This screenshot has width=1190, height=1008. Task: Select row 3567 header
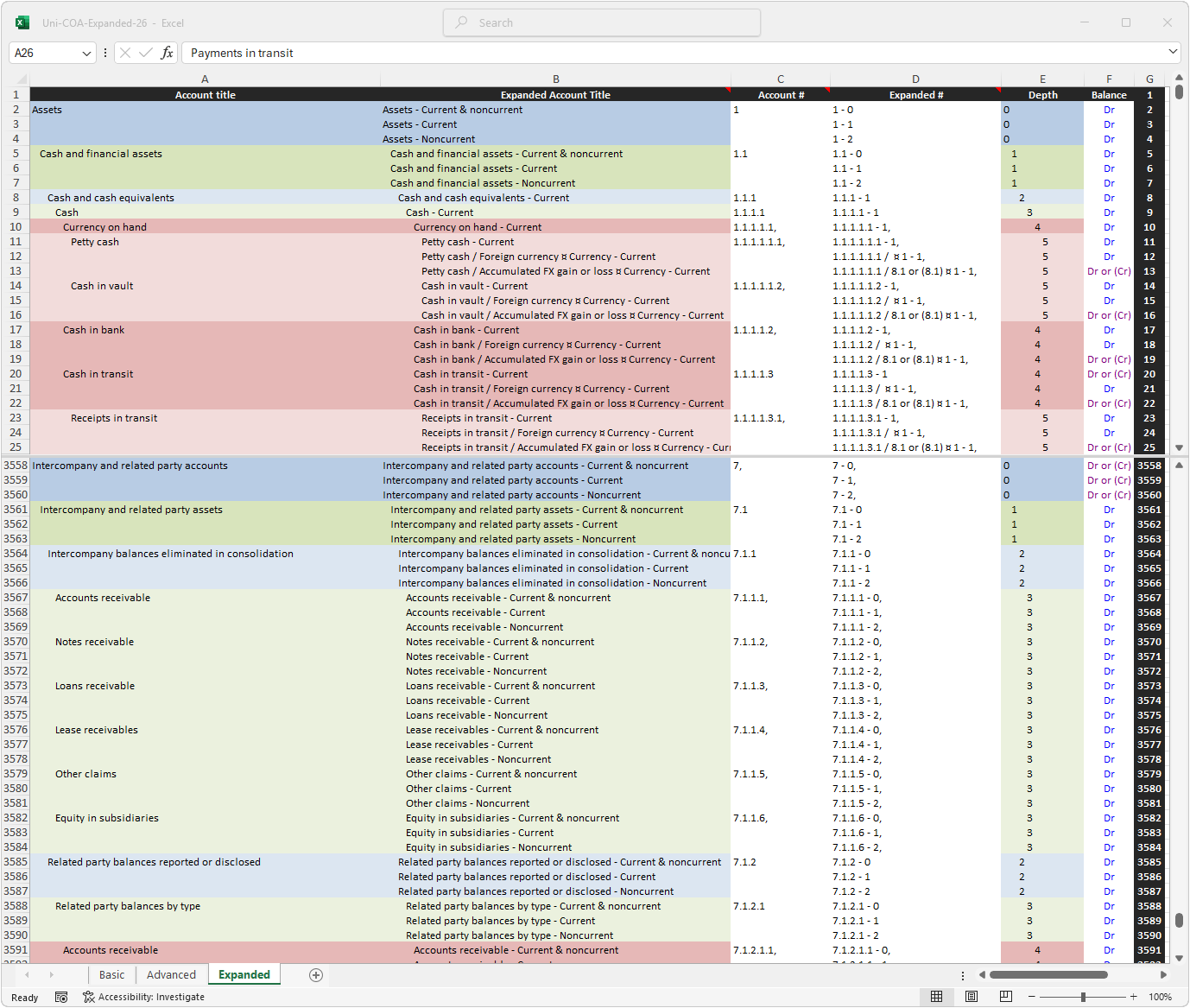point(16,598)
